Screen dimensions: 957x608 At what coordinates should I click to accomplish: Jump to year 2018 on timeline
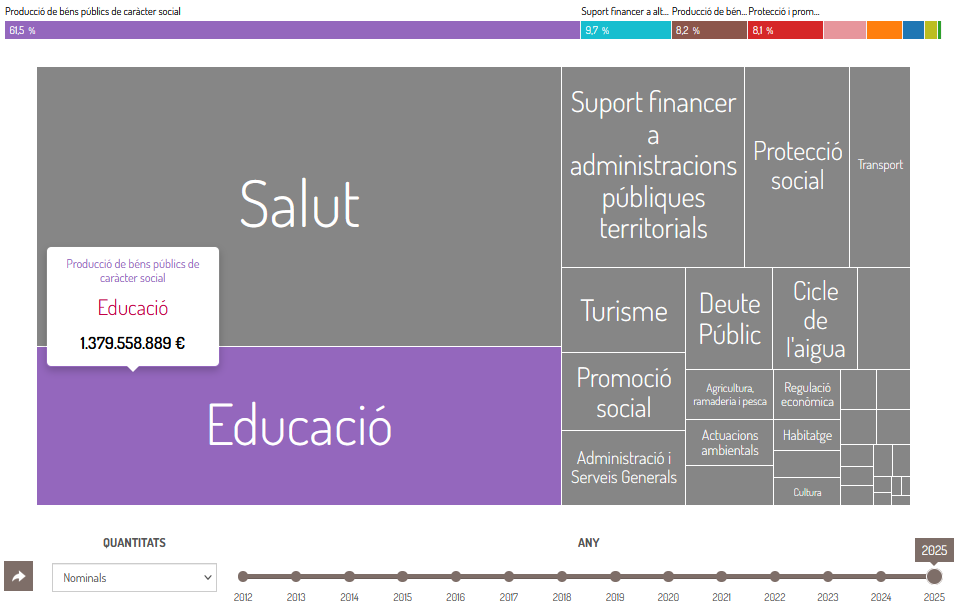tap(562, 576)
